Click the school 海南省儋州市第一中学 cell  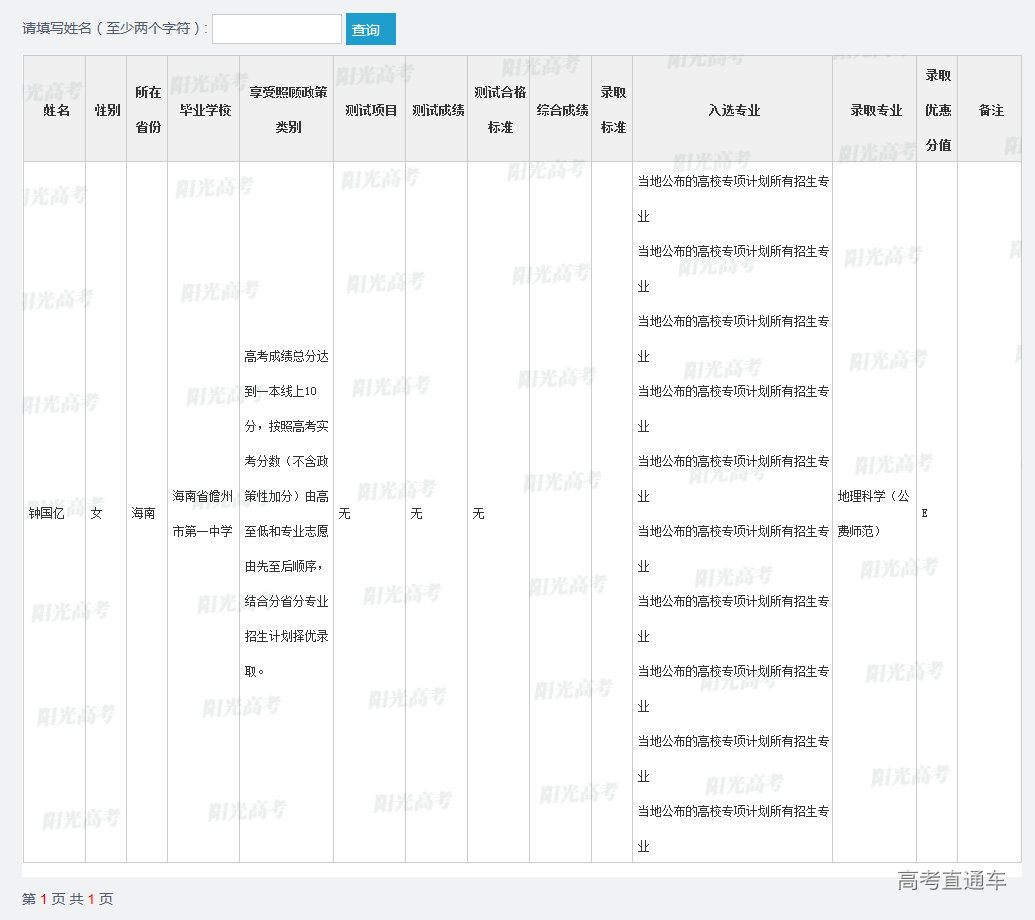pyautogui.click(x=203, y=513)
